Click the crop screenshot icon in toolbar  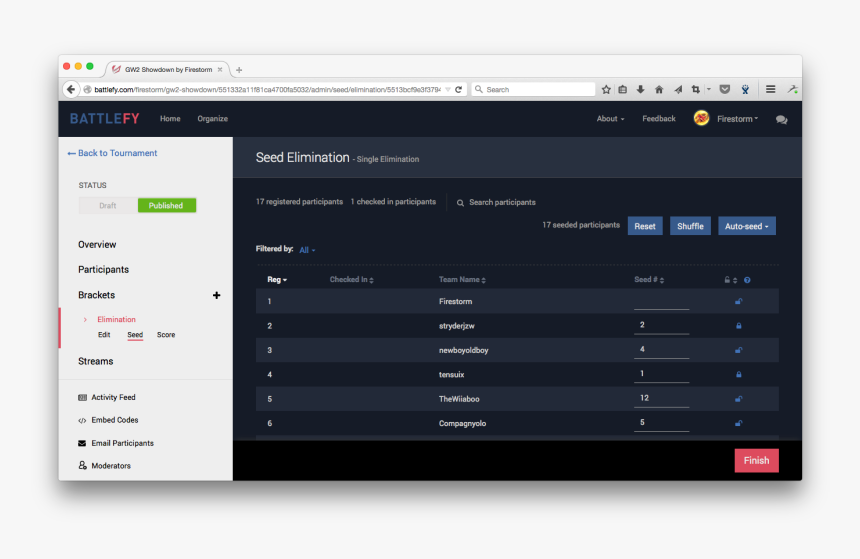click(695, 89)
